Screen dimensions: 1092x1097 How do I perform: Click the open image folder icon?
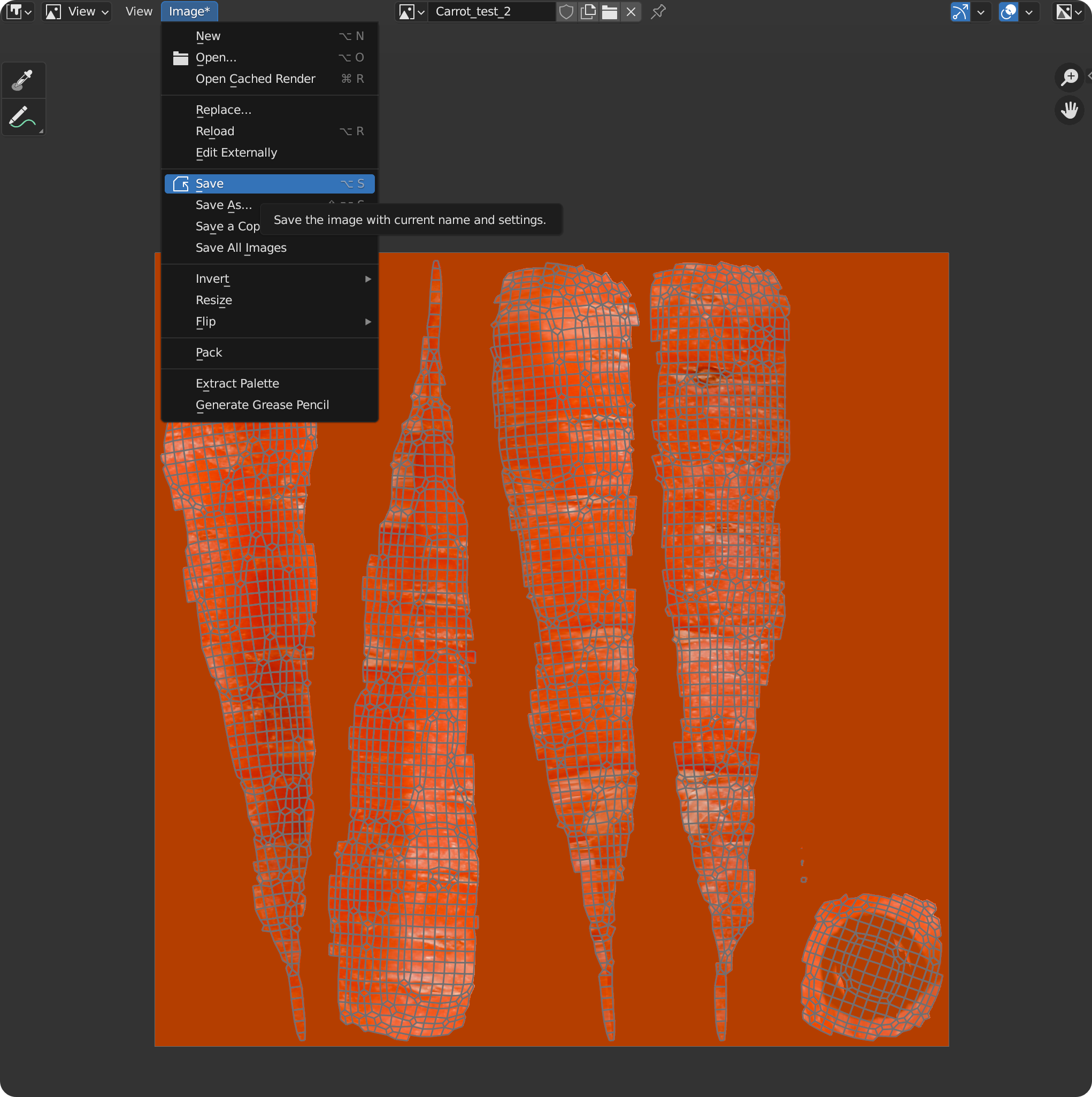(x=609, y=11)
